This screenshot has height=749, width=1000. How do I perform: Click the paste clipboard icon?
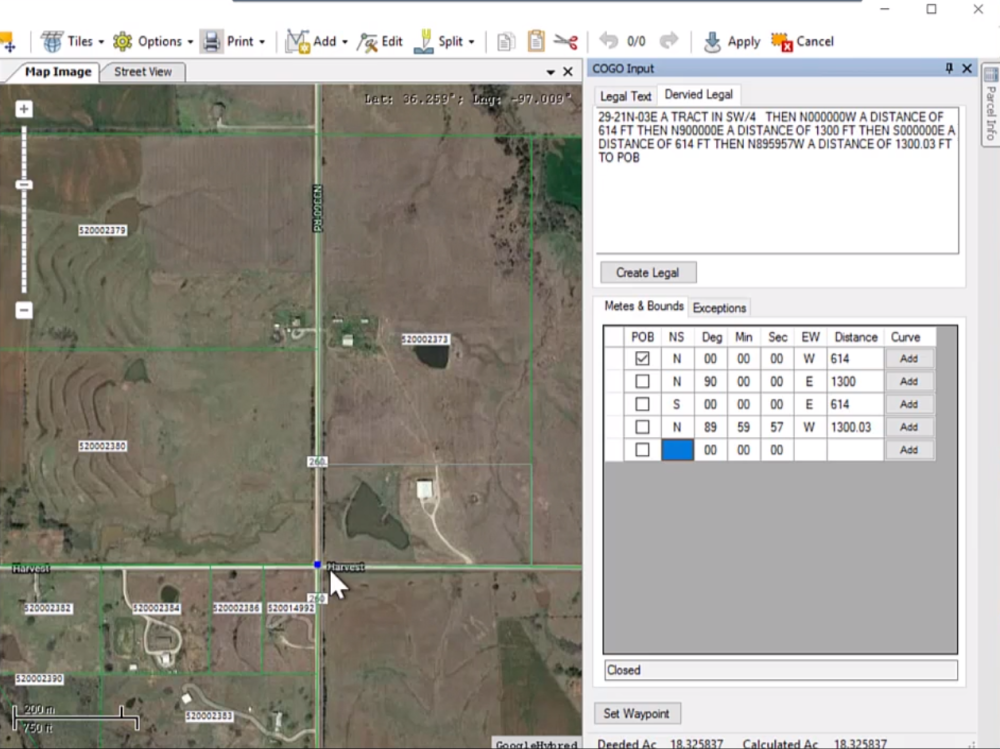(x=535, y=41)
